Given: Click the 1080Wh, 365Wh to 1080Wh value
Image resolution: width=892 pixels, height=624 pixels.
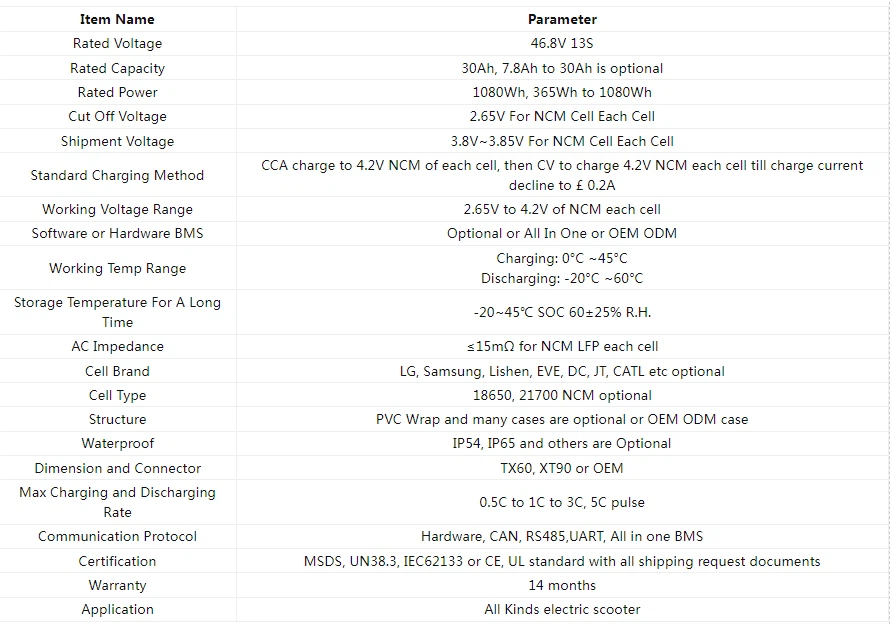Looking at the screenshot, I should (x=562, y=92).
